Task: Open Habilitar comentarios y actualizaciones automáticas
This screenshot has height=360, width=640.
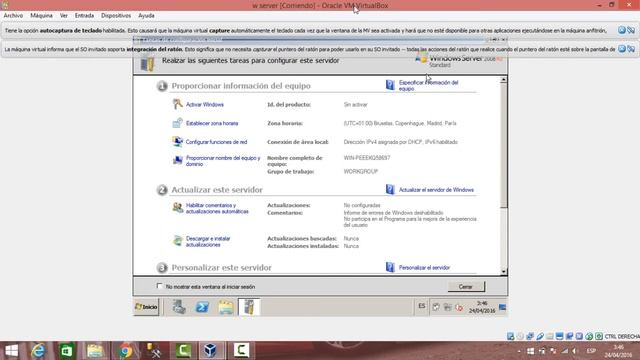Action: 217,208
